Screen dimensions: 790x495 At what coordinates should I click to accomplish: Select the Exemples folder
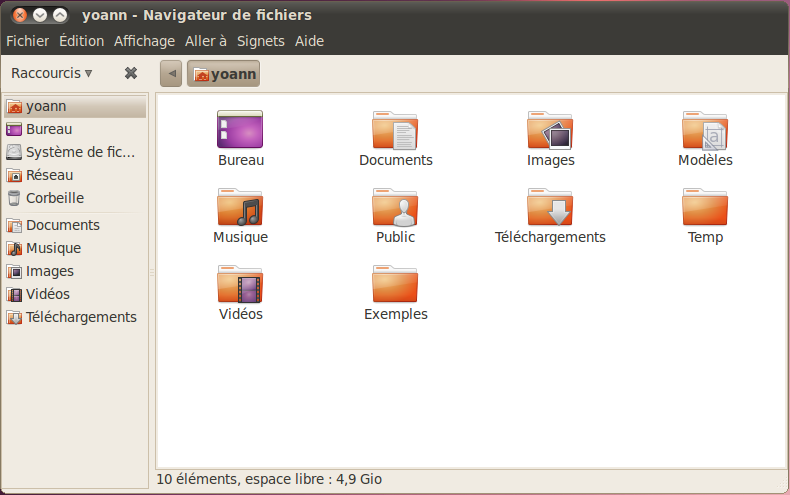click(395, 284)
